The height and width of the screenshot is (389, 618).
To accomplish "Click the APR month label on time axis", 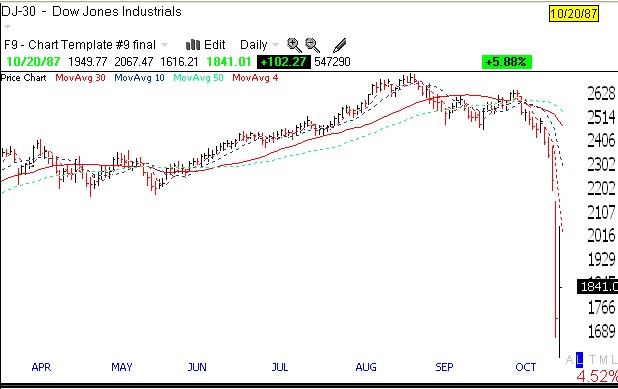I will [41, 367].
